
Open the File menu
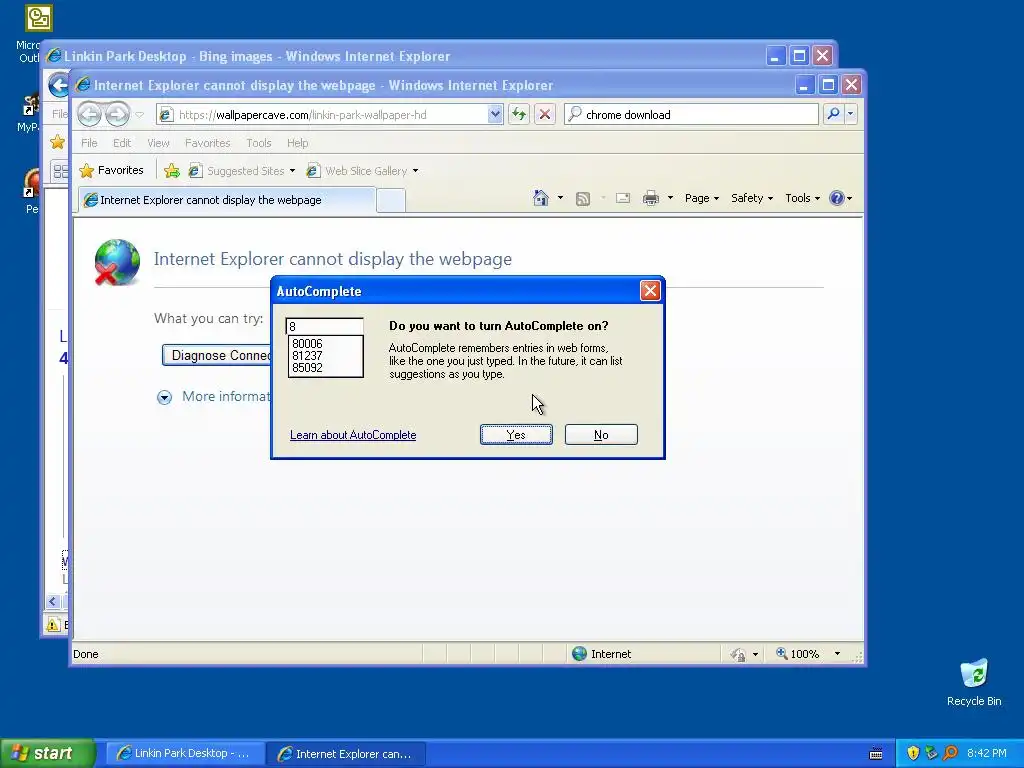click(x=89, y=143)
